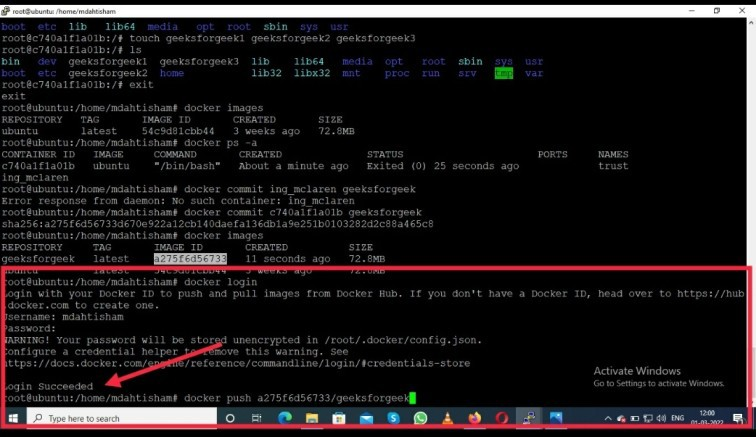The width and height of the screenshot is (756, 437).
Task: Open Cortana circle icon on taskbar
Action: (x=230, y=418)
